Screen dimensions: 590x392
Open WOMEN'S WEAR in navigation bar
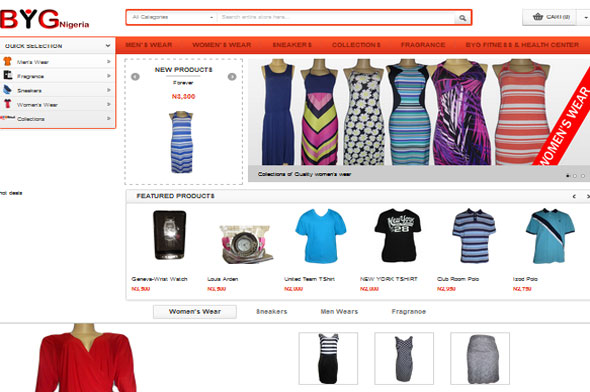tap(222, 45)
